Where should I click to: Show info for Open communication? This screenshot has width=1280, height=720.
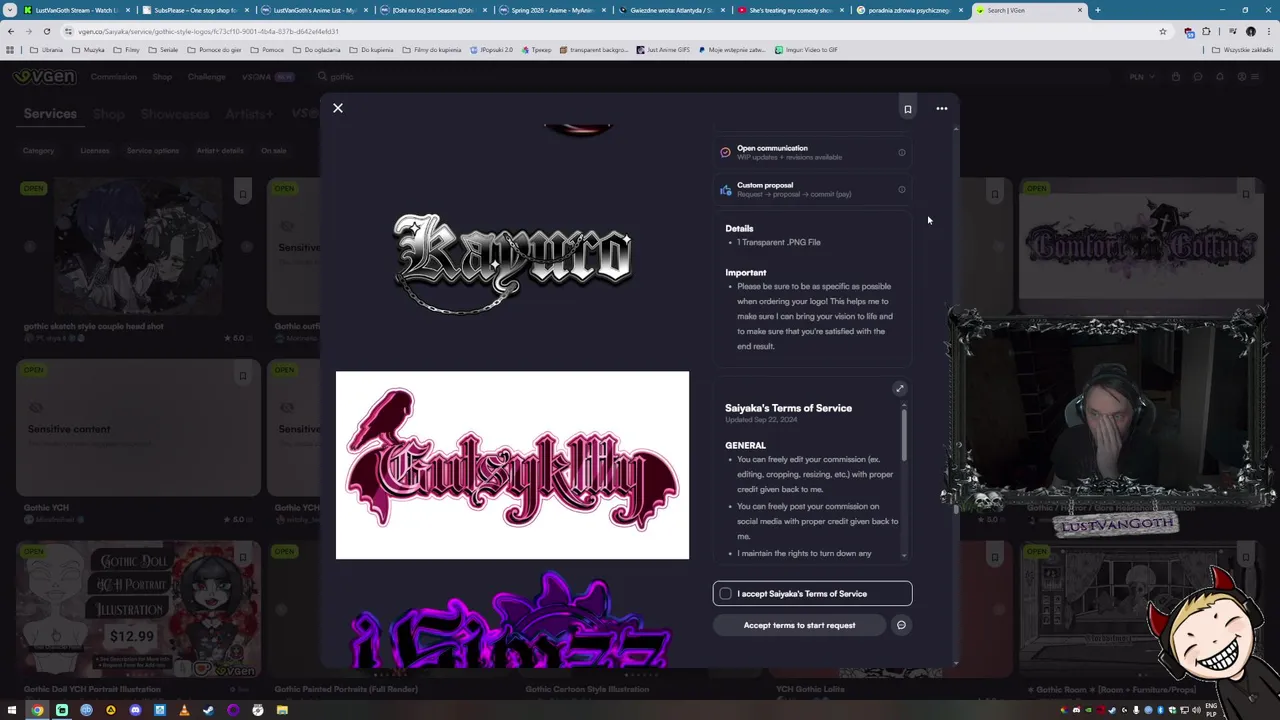(x=902, y=153)
